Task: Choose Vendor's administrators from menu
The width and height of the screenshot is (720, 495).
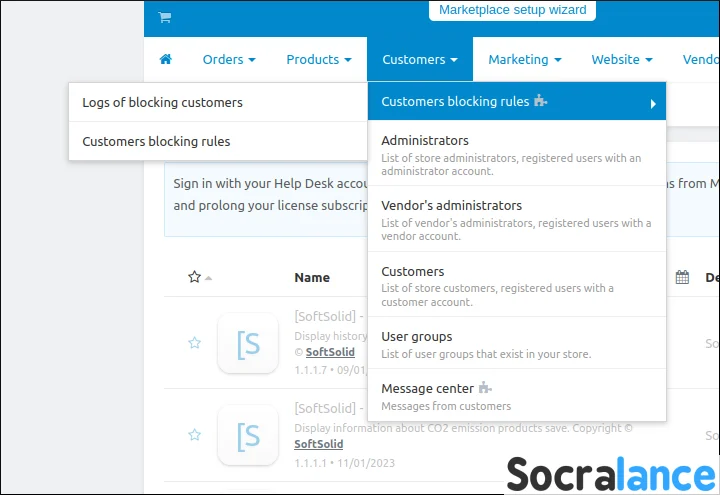Action: (451, 206)
